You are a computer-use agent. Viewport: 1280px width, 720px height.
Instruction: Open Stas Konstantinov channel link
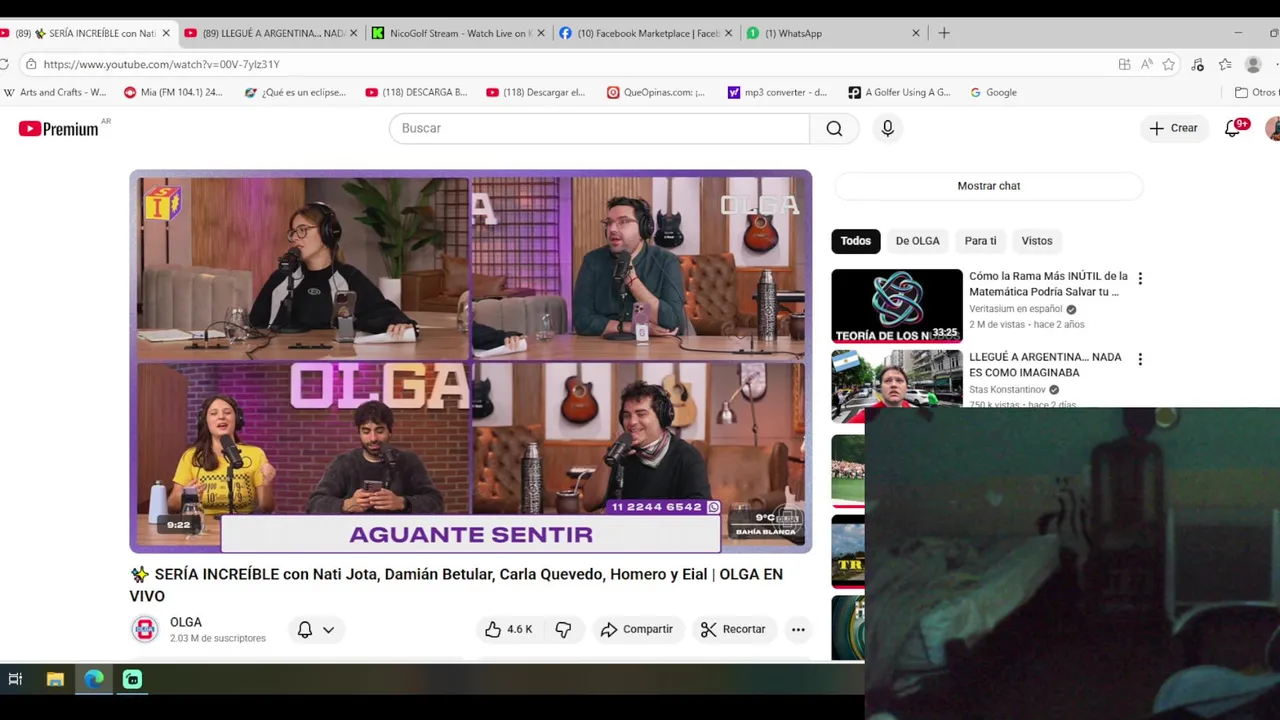click(x=1007, y=390)
